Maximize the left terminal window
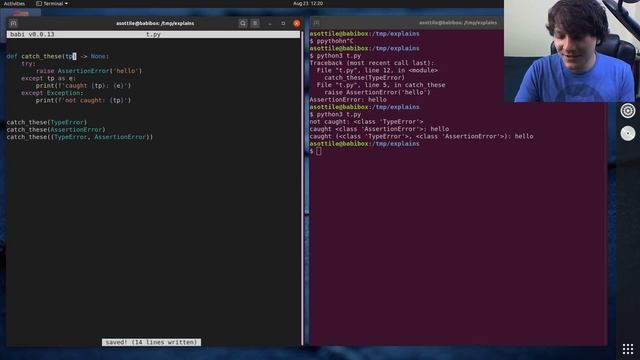640x360 pixels. coord(283,24)
